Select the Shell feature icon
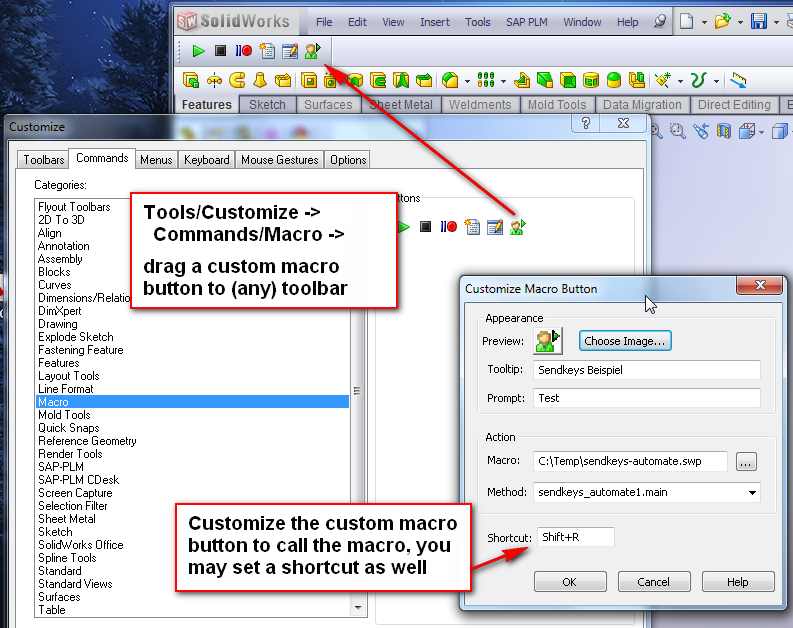 [x=568, y=80]
